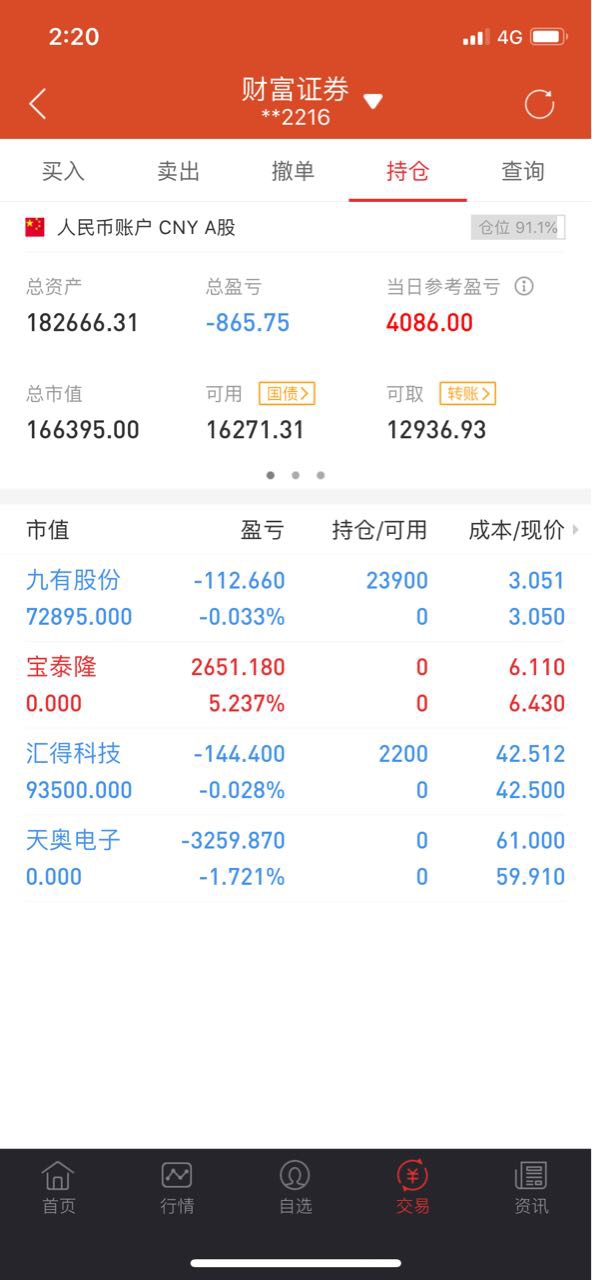Screen dimensions: 592x1280
Task: Select the 九有股份 holding row
Action: pos(296,598)
